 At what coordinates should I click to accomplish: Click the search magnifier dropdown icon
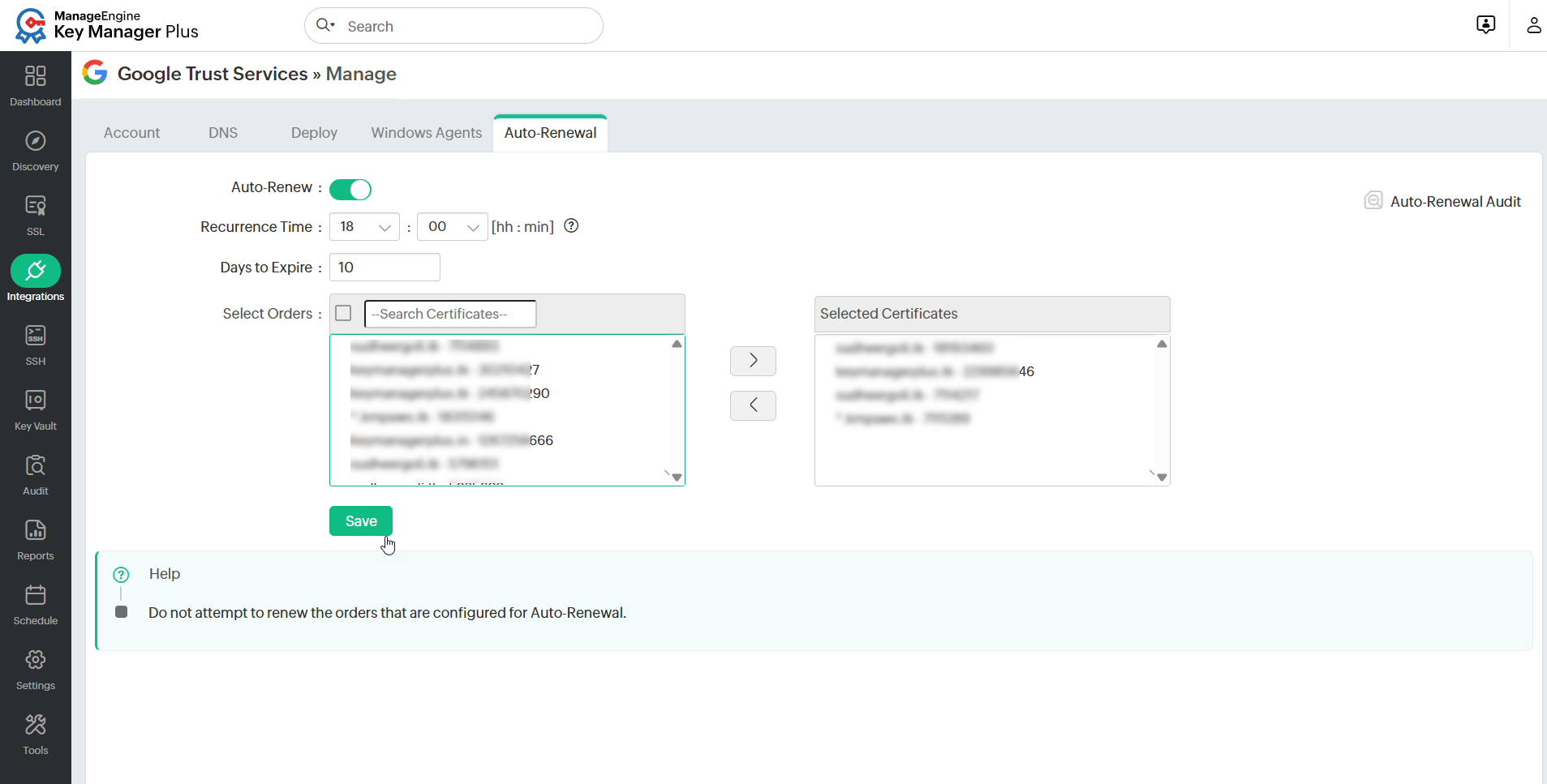325,25
